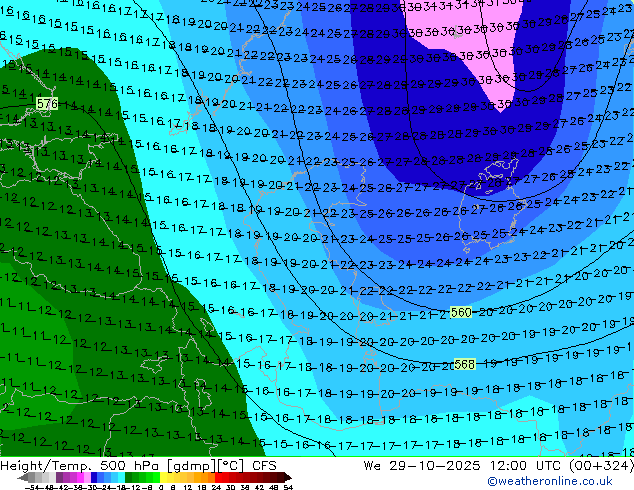Click the CFS model label
Screen dimensions: 634x490
264,466
